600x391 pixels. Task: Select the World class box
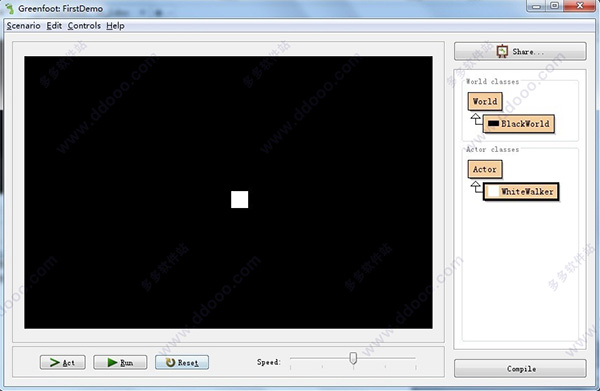[x=485, y=101]
